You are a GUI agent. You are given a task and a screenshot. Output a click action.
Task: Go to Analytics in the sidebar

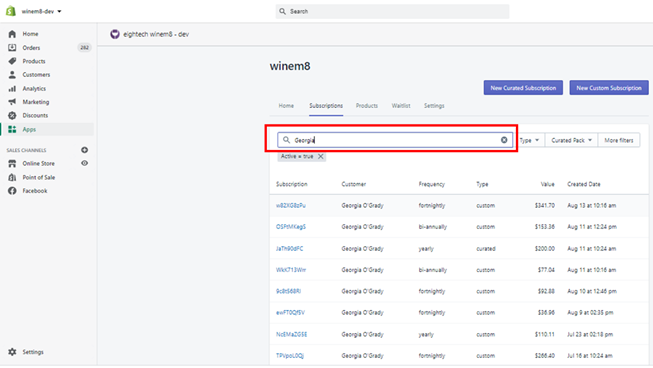pos(34,88)
